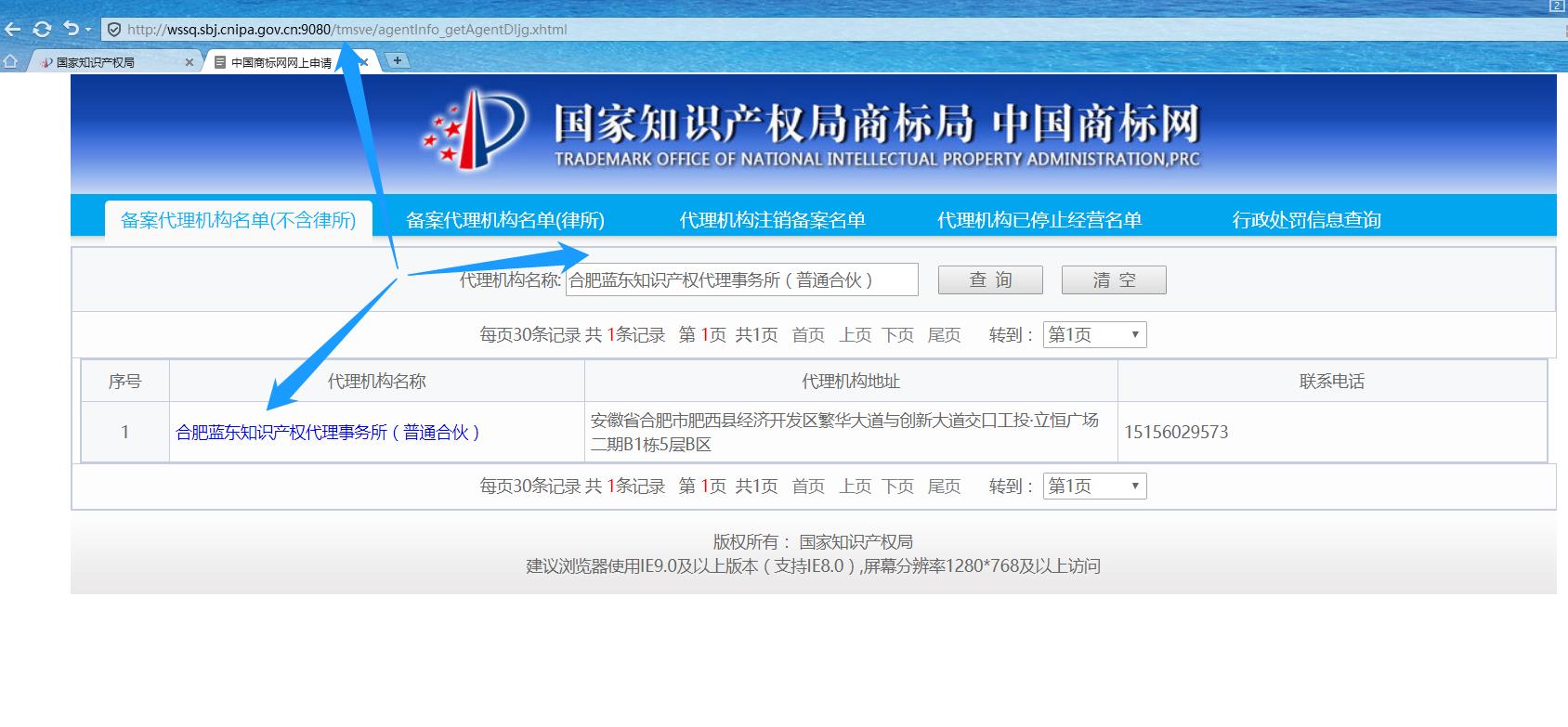
Task: Click 尾页 in the top pagination bar
Action: (944, 335)
